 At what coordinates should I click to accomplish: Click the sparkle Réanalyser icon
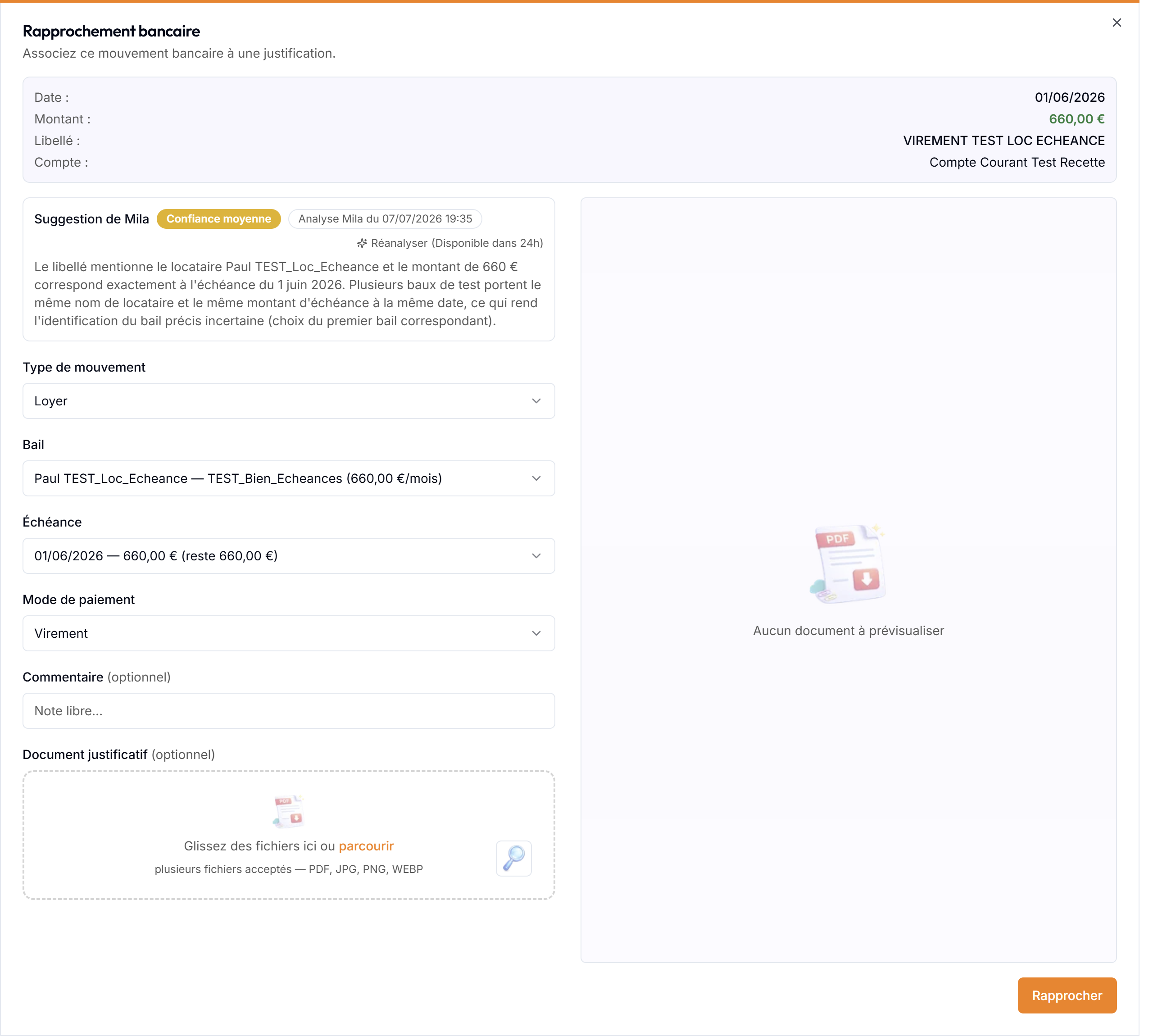point(362,243)
